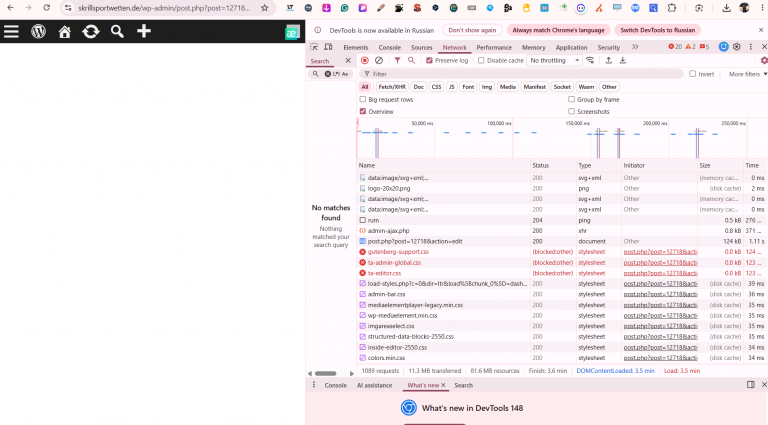Select the gutenberg-support.css request row

click(562, 252)
